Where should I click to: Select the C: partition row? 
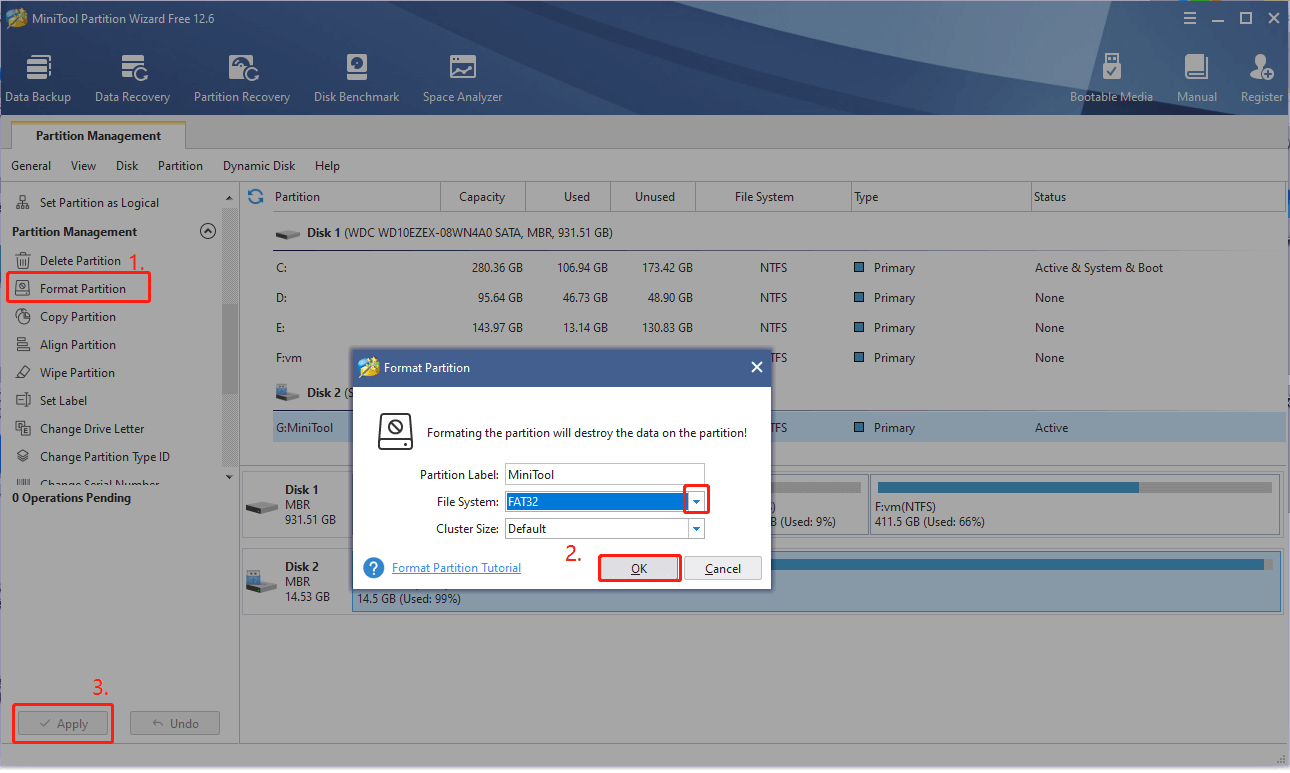[779, 268]
